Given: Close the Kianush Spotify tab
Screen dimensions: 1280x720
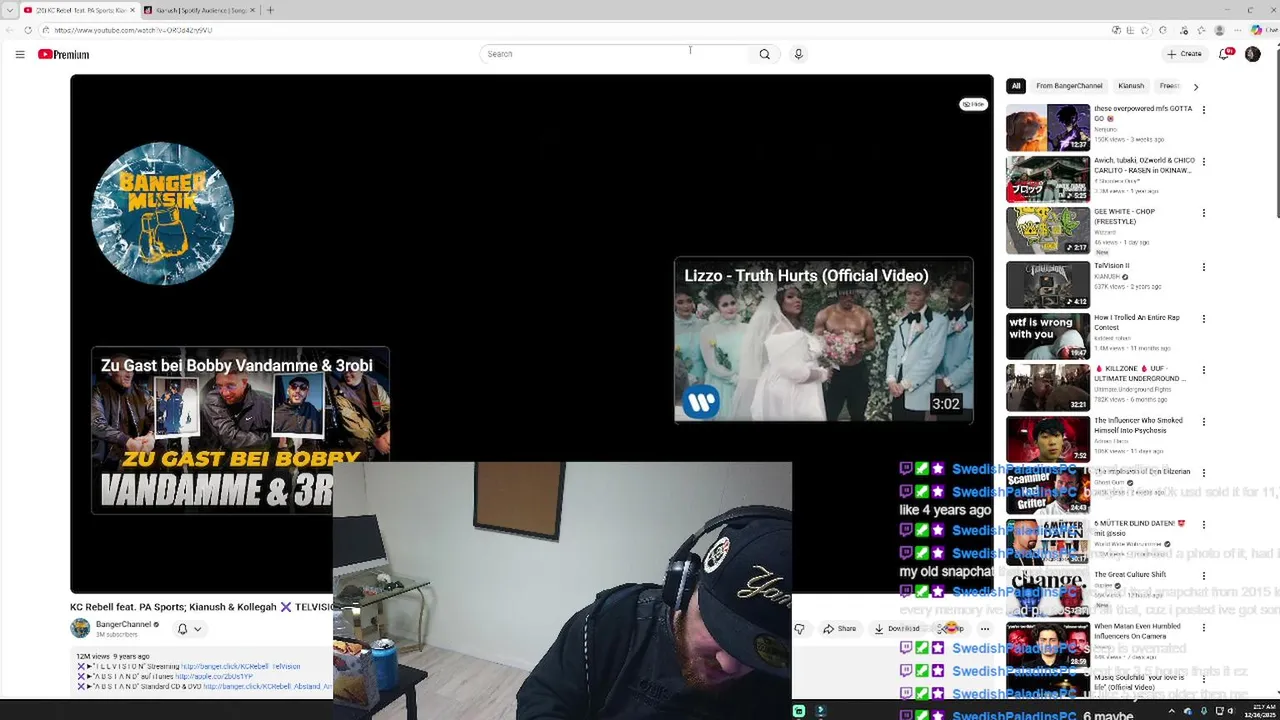Looking at the screenshot, I should click(x=252, y=10).
